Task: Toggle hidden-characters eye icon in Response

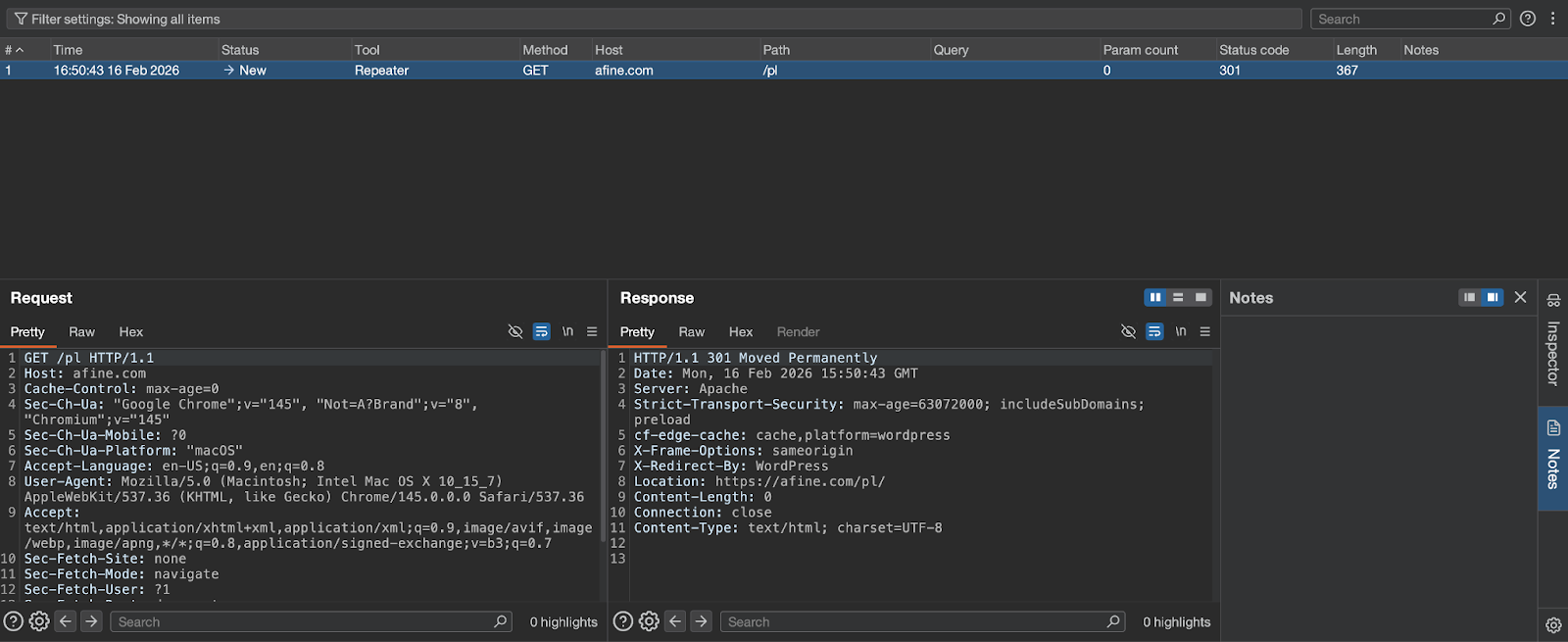Action: point(1129,331)
